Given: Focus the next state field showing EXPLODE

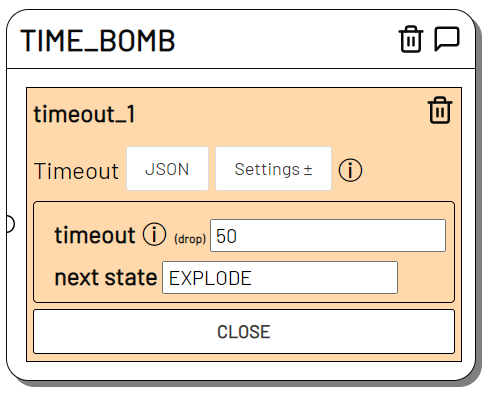Looking at the screenshot, I should point(280,278).
